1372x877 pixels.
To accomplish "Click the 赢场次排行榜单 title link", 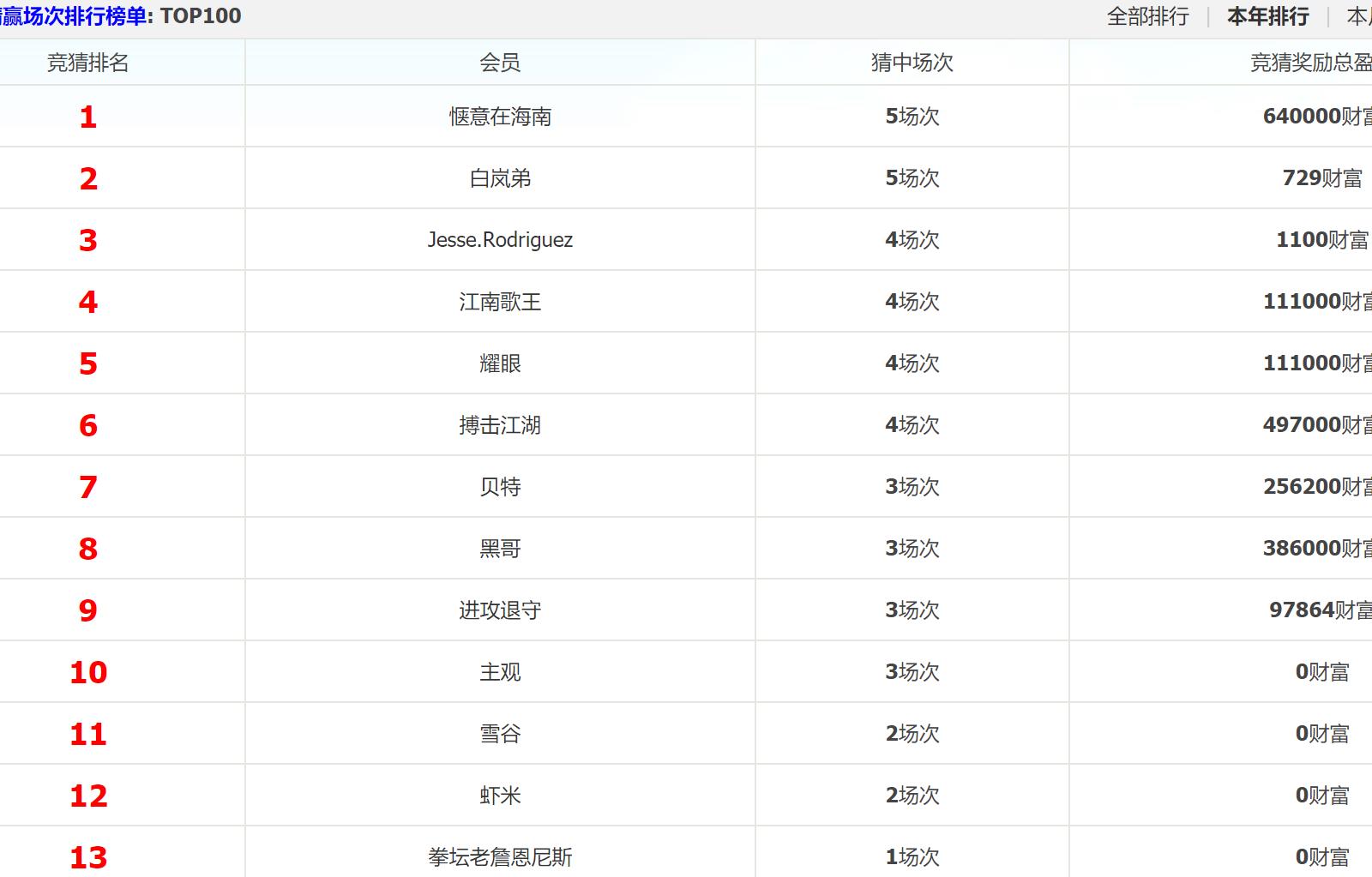I will click(x=75, y=16).
